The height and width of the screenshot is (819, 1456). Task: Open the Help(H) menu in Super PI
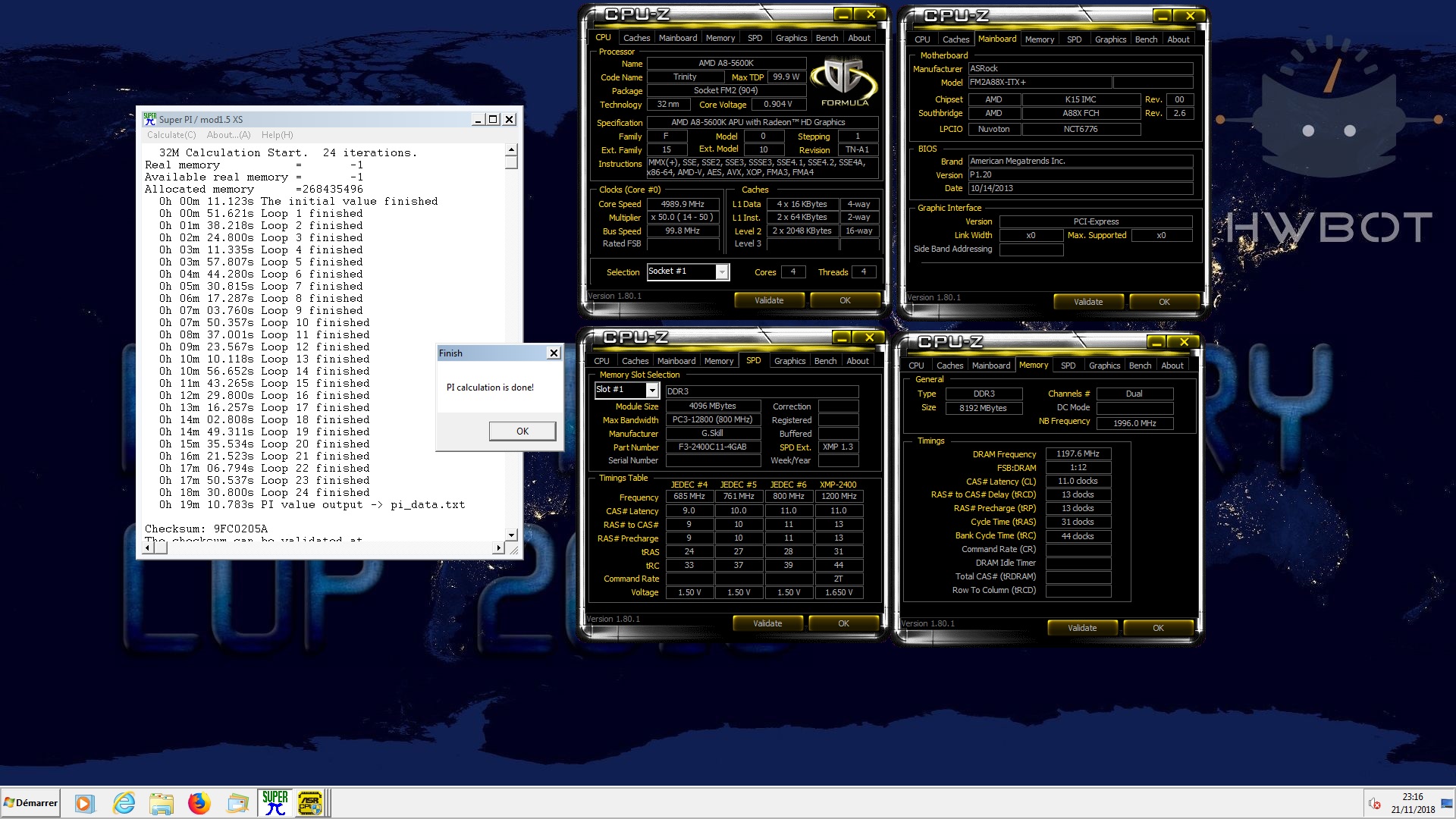(x=277, y=135)
